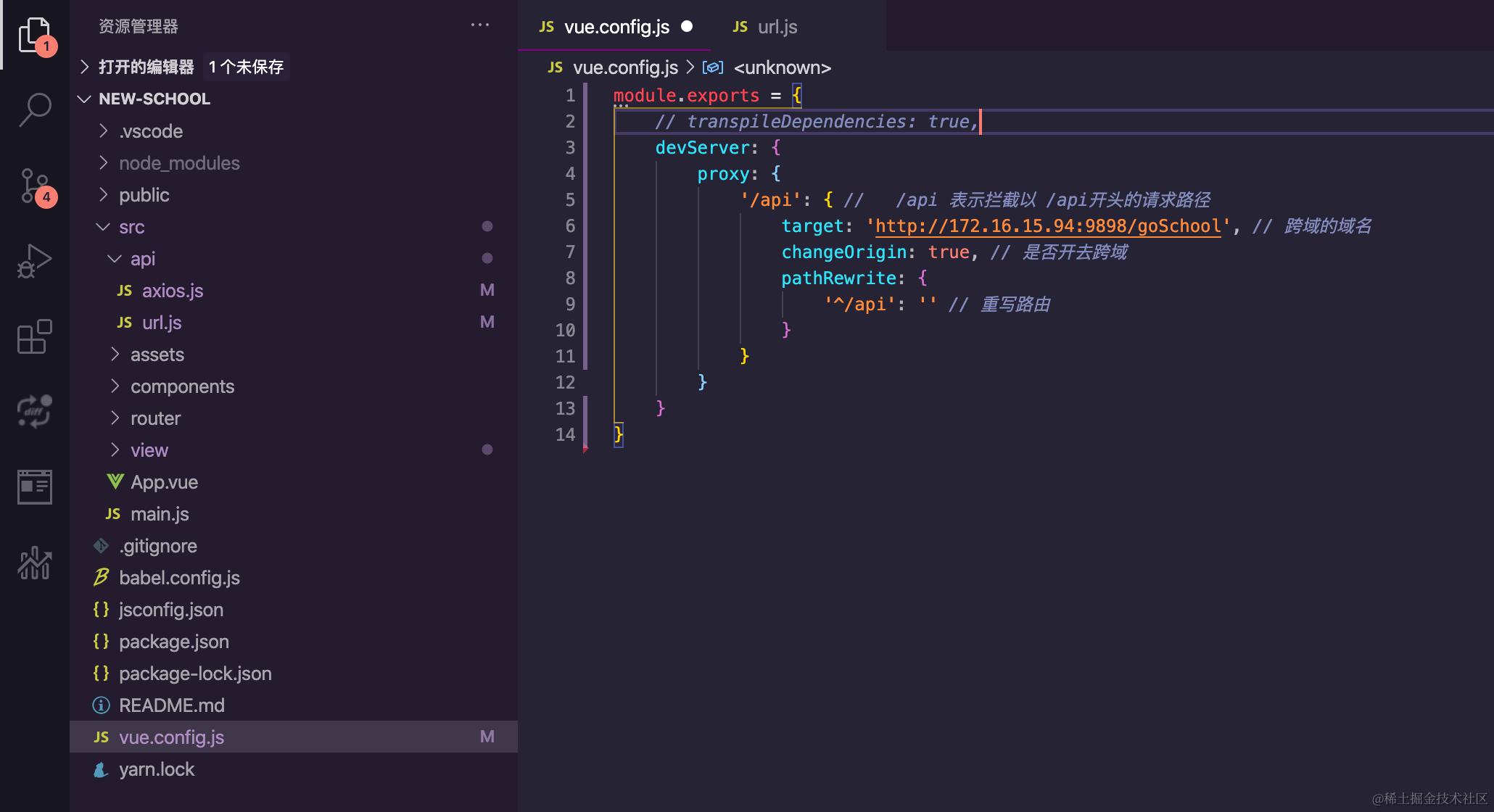1494x812 pixels.
Task: Click line number 14 in gutter
Action: coord(565,435)
